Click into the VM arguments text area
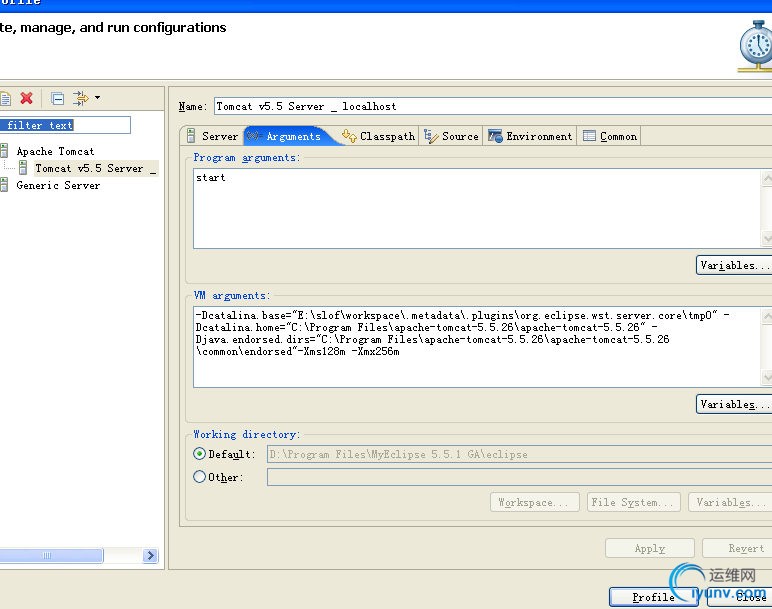The width and height of the screenshot is (772, 609). click(x=477, y=347)
